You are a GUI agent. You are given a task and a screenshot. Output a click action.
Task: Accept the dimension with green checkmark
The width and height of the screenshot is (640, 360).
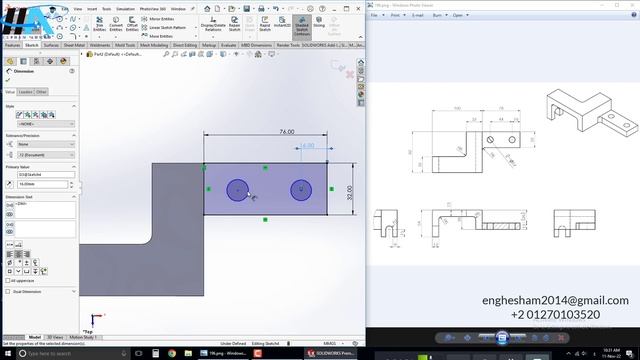click(x=8, y=80)
